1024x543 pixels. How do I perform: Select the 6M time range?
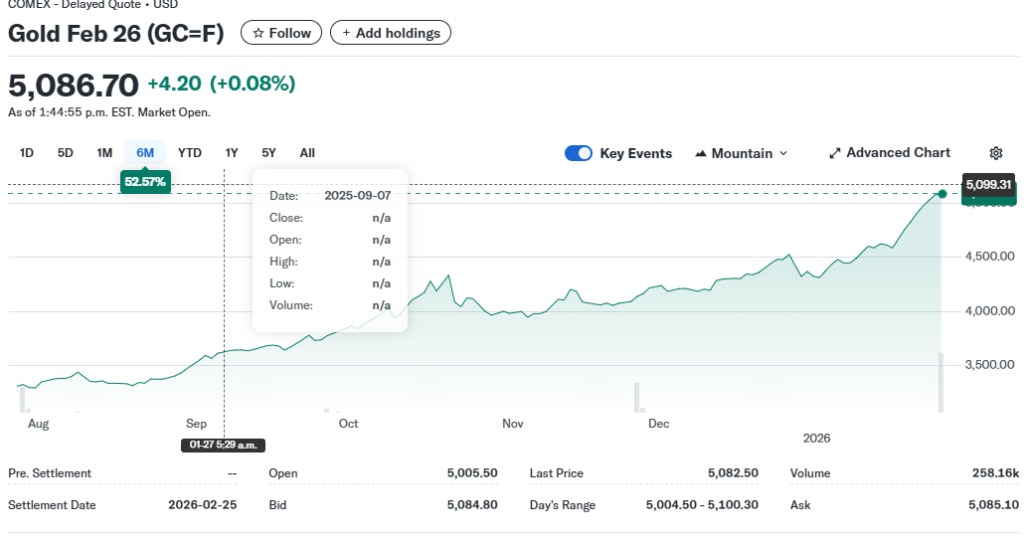tap(145, 153)
